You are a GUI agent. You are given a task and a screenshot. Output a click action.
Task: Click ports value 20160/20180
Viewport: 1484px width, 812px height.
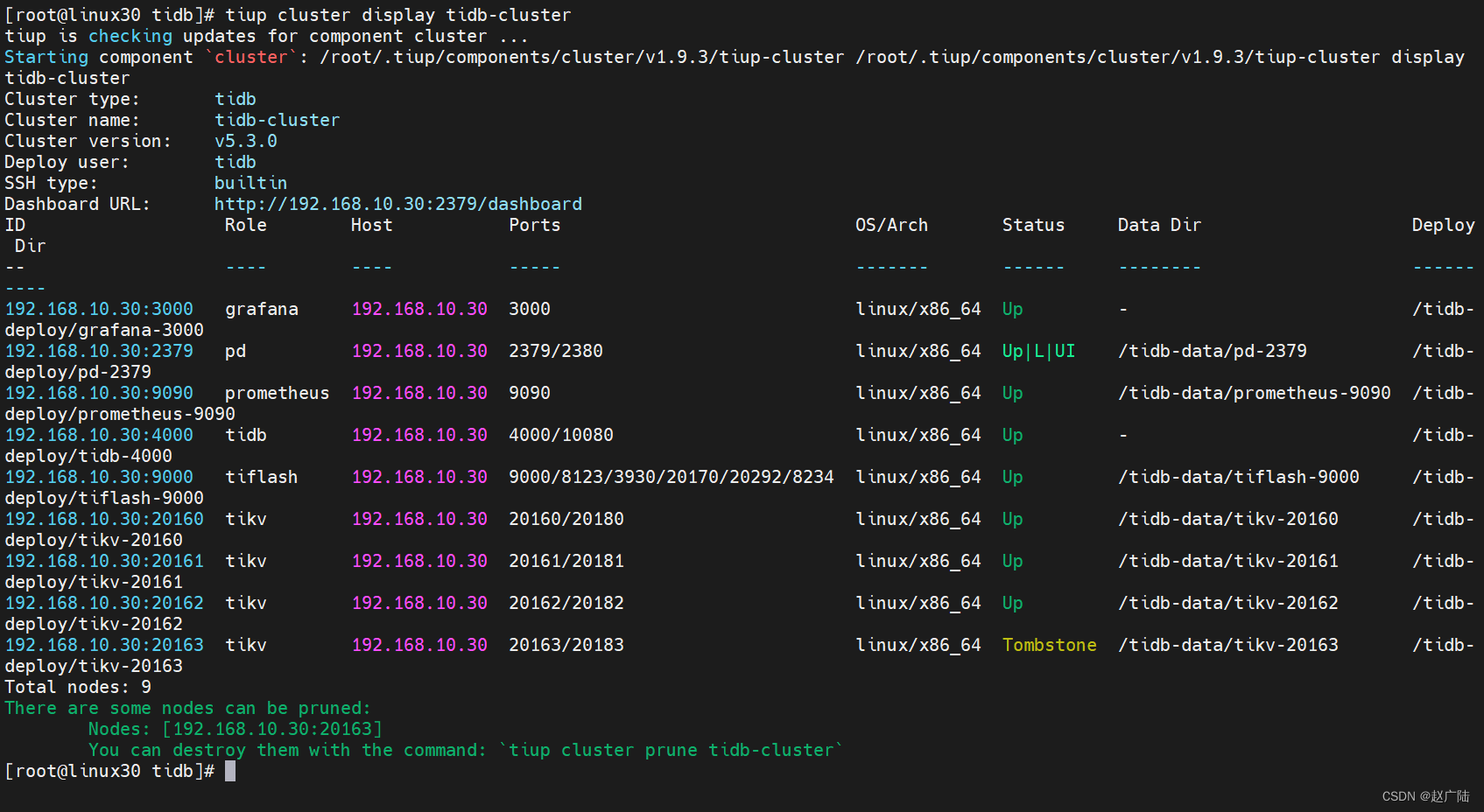(x=566, y=519)
